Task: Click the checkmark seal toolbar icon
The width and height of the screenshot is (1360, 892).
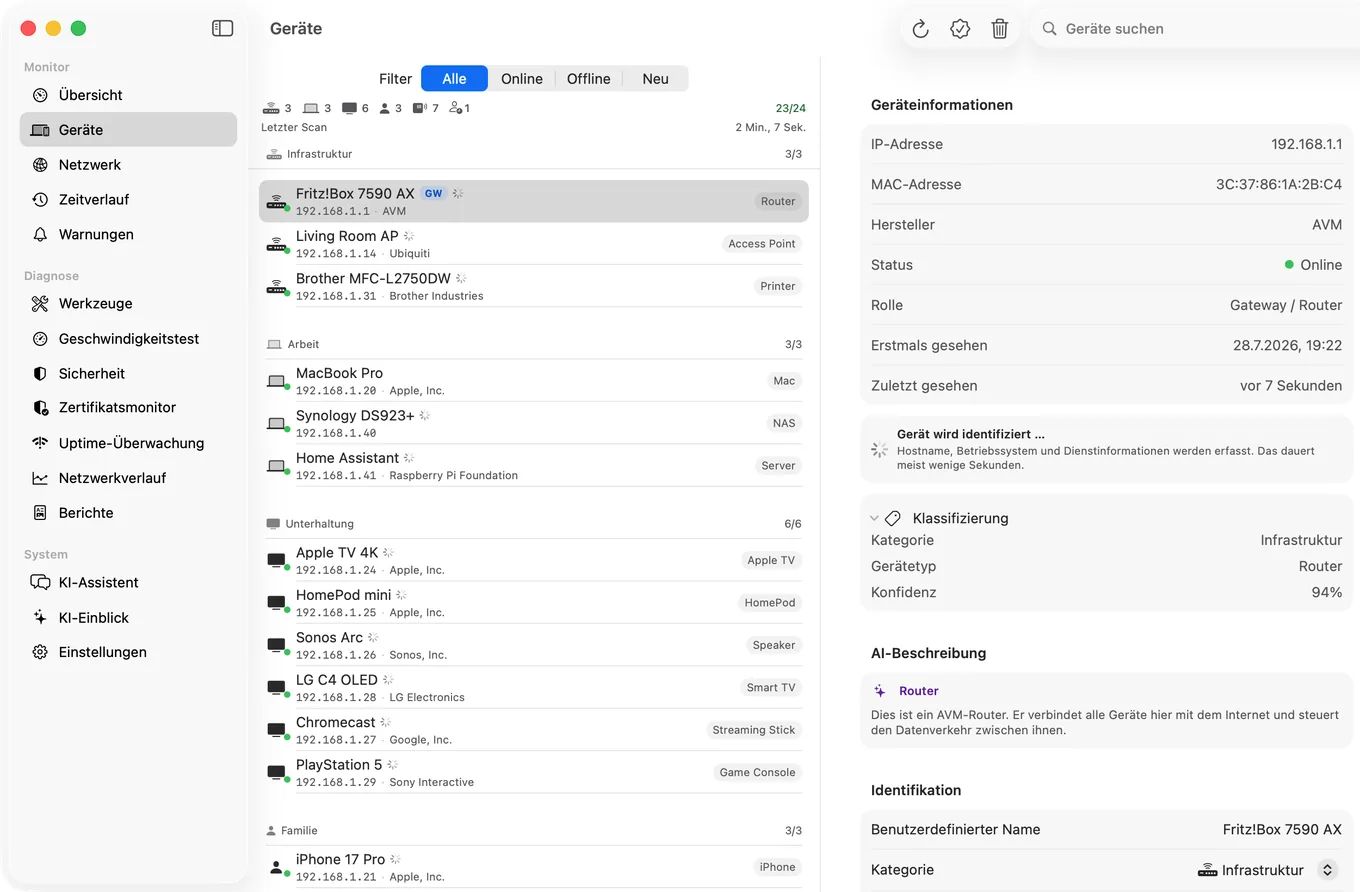Action: pyautogui.click(x=960, y=29)
